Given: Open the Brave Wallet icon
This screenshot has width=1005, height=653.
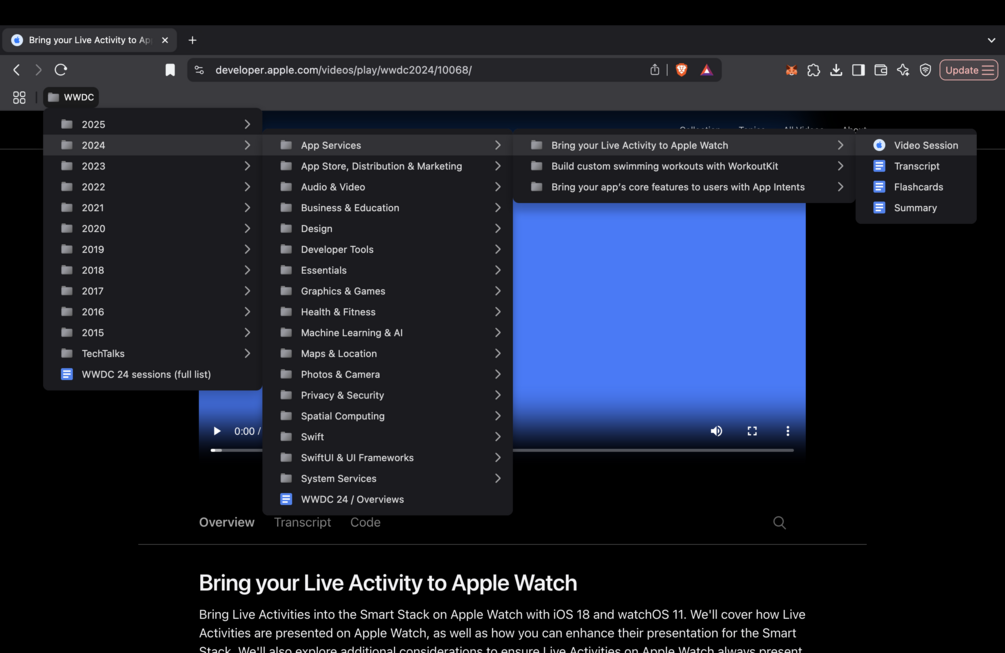Looking at the screenshot, I should [881, 70].
